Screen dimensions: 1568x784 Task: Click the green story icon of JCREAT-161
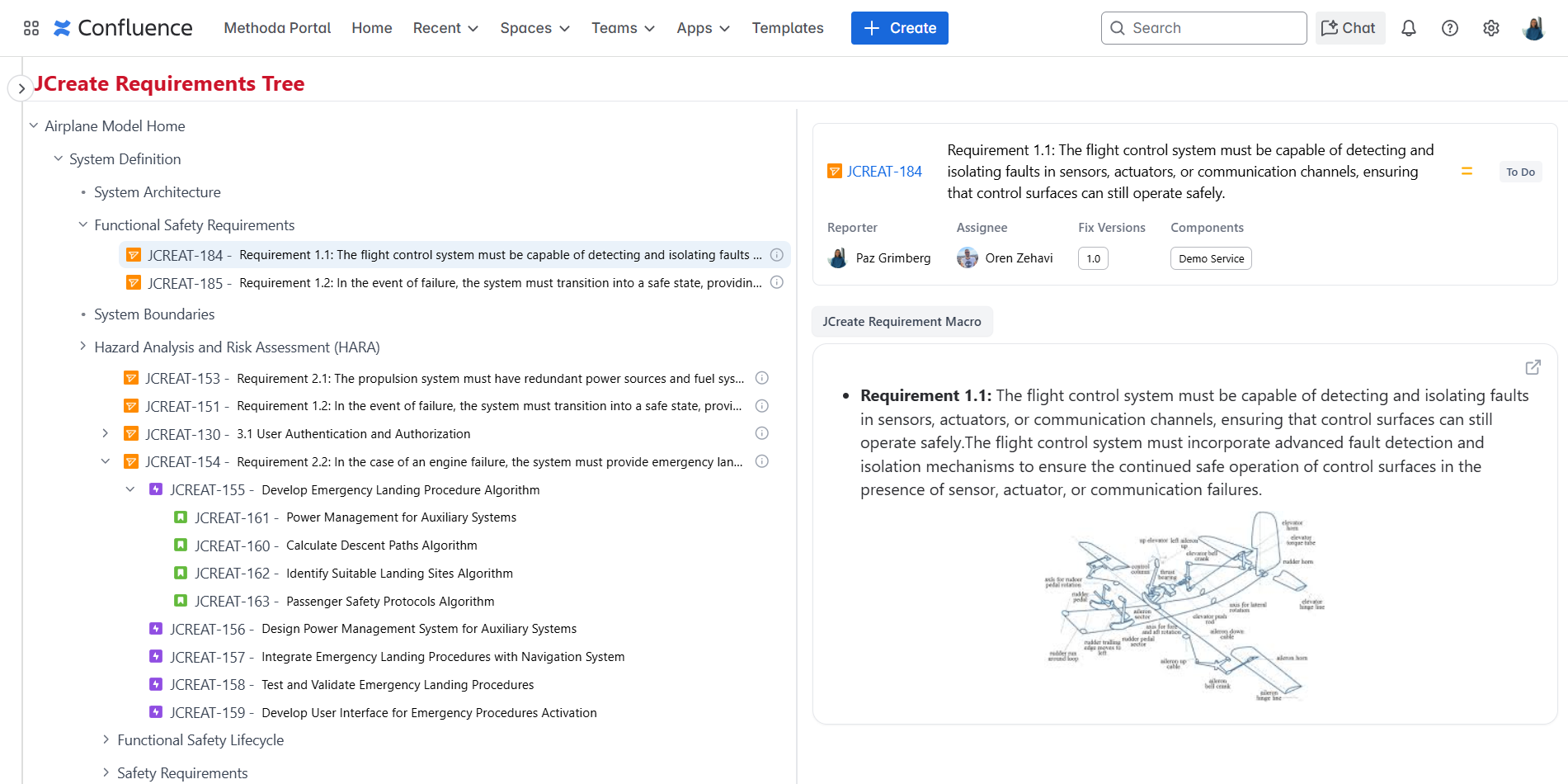click(x=181, y=517)
